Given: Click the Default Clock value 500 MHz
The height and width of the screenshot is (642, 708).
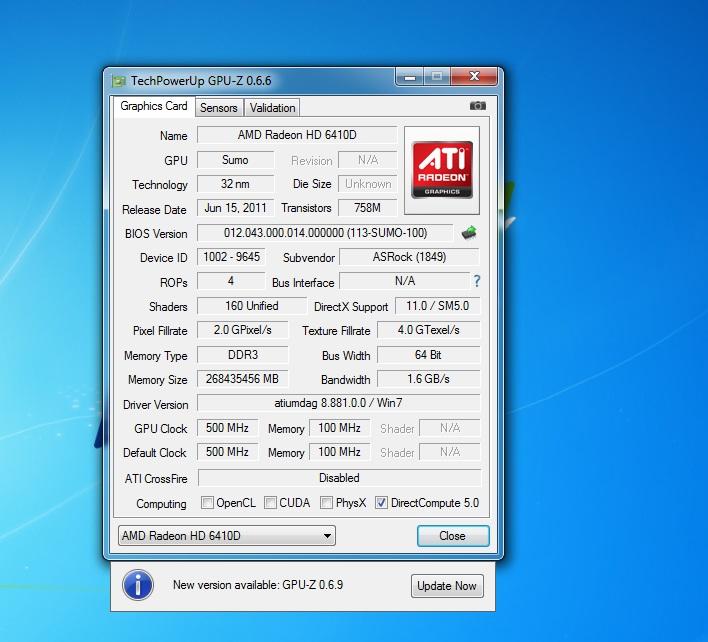Looking at the screenshot, I should point(228,452).
